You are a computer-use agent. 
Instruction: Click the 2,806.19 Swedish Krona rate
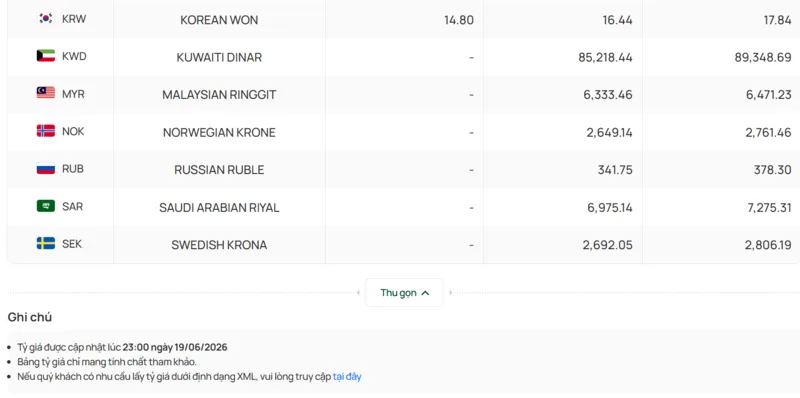point(768,245)
